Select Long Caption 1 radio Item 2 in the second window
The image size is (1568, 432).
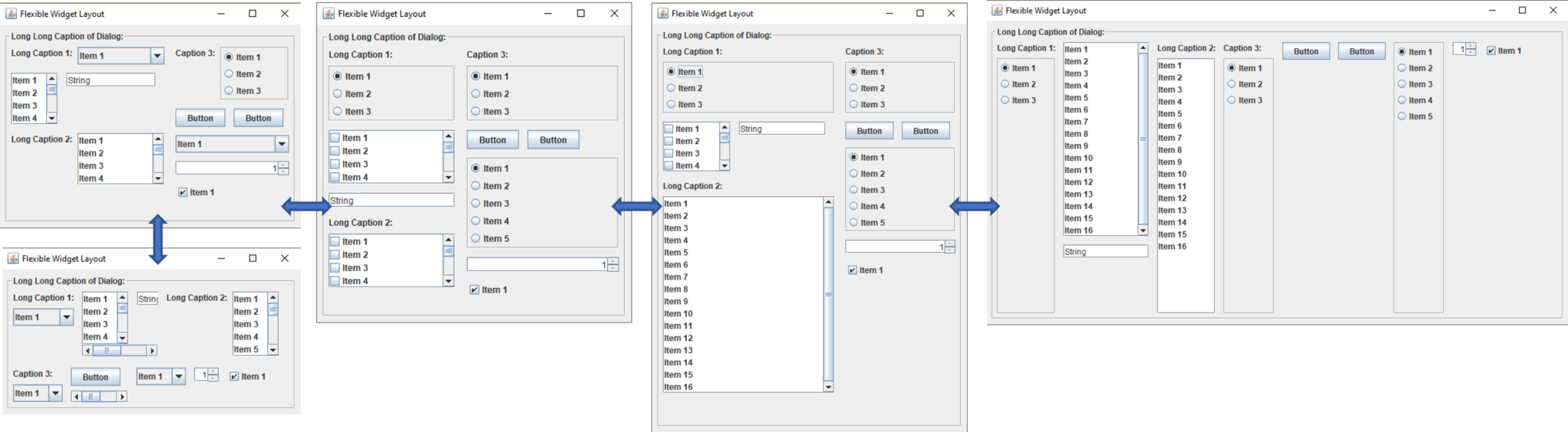coord(338,93)
